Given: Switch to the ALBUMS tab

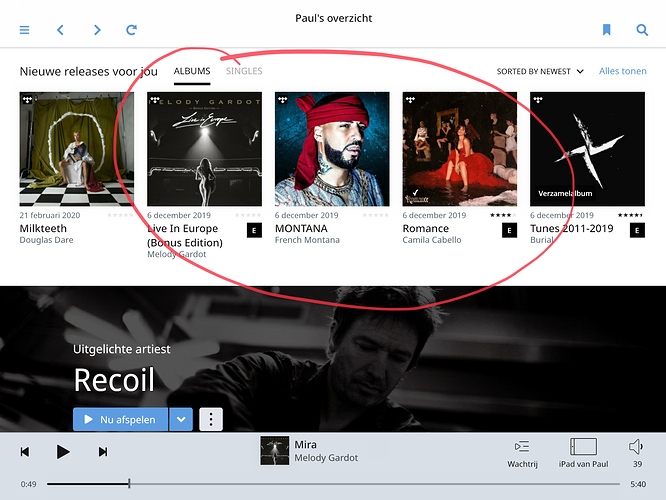Looking at the screenshot, I should pos(192,71).
